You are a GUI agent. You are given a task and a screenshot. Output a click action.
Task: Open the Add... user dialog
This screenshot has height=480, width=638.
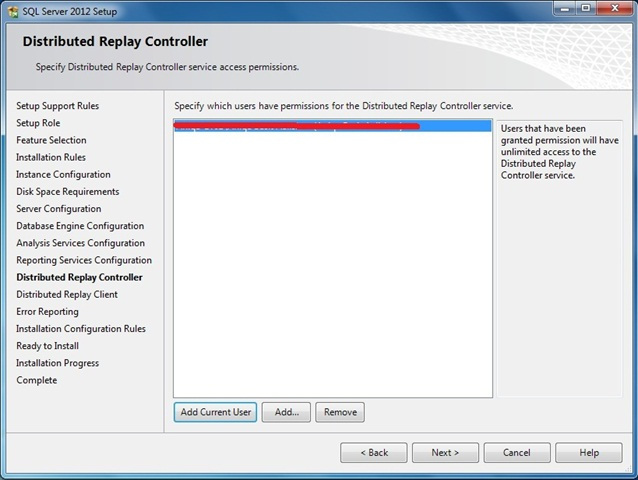286,412
